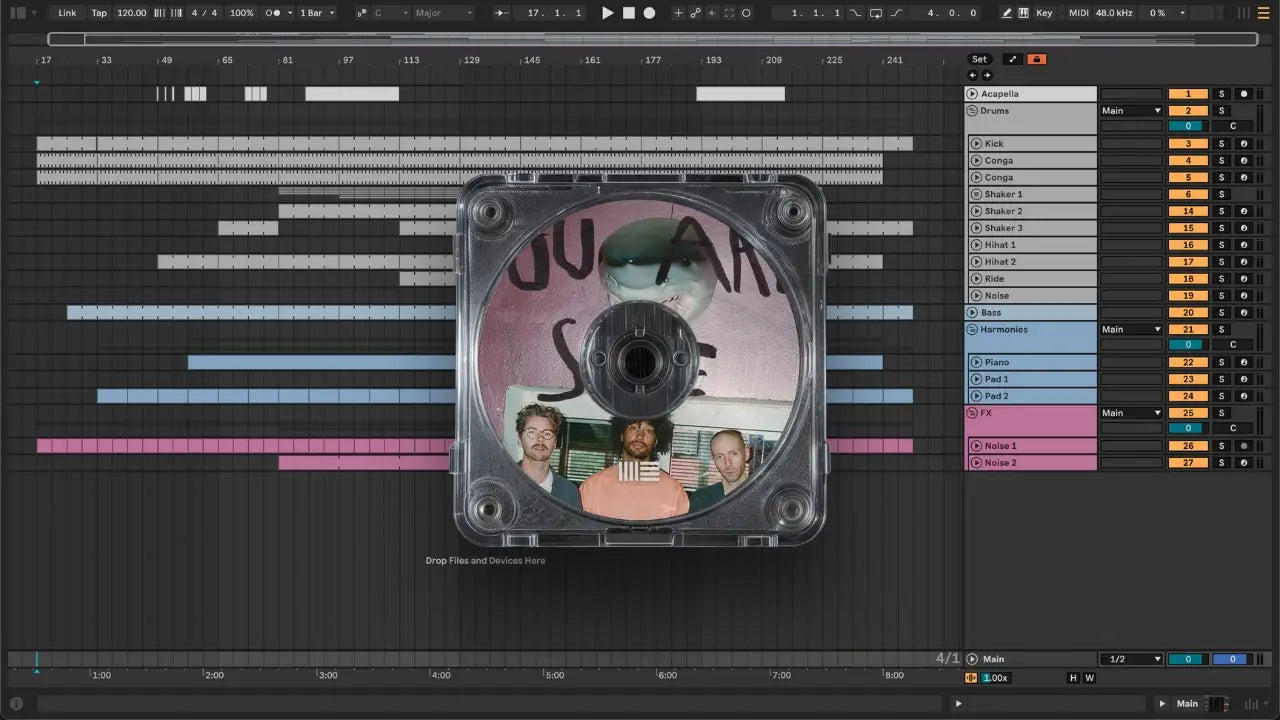Toggle the computer MIDI keyboard icon
Viewport: 1280px width, 720px height.
click(1023, 13)
